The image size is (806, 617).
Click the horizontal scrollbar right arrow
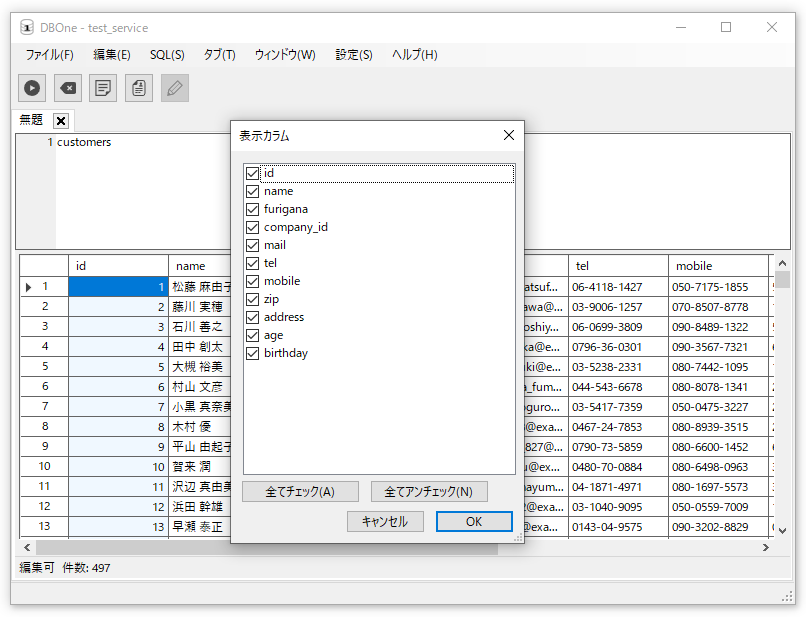[766, 548]
